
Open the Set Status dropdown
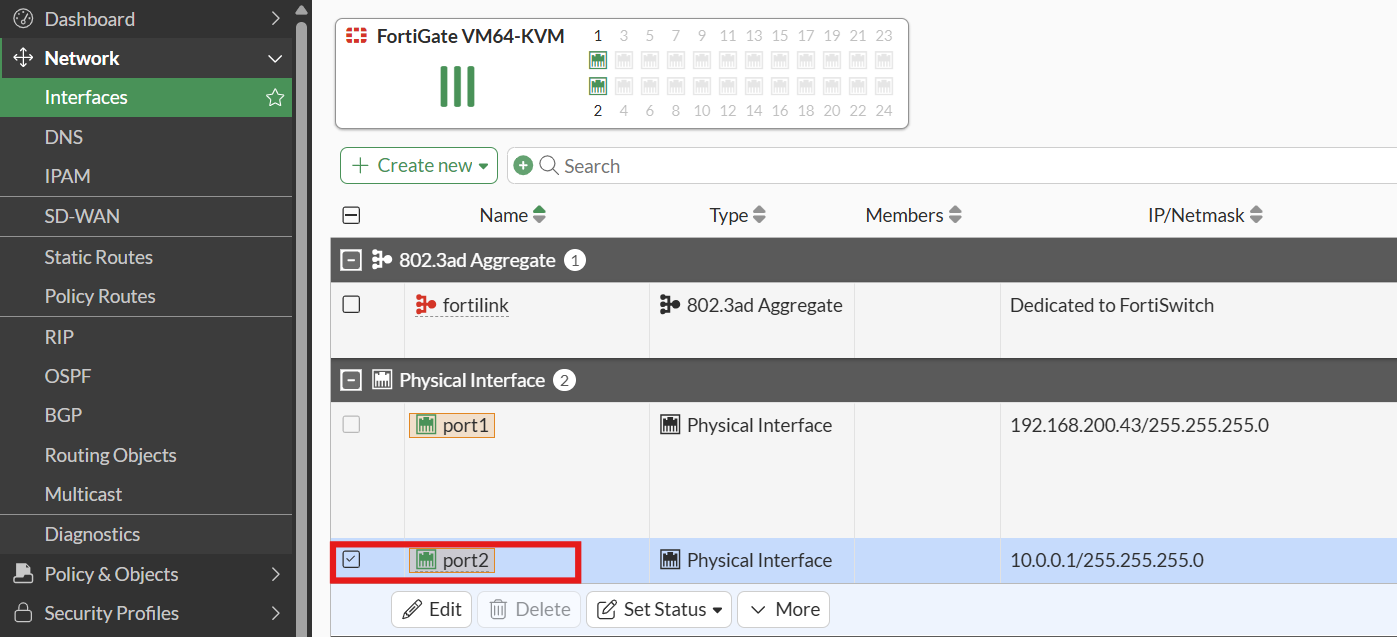(x=659, y=609)
